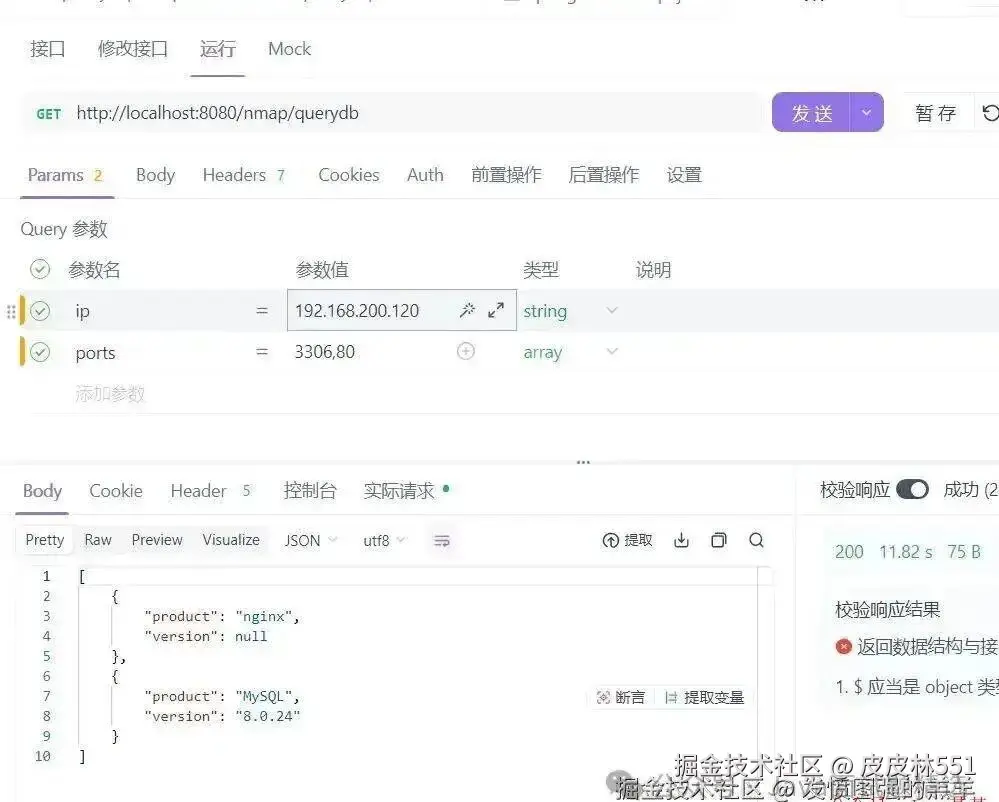The width and height of the screenshot is (999, 802).
Task: Click the "8.0.24" version value
Action: pyautogui.click(x=268, y=716)
